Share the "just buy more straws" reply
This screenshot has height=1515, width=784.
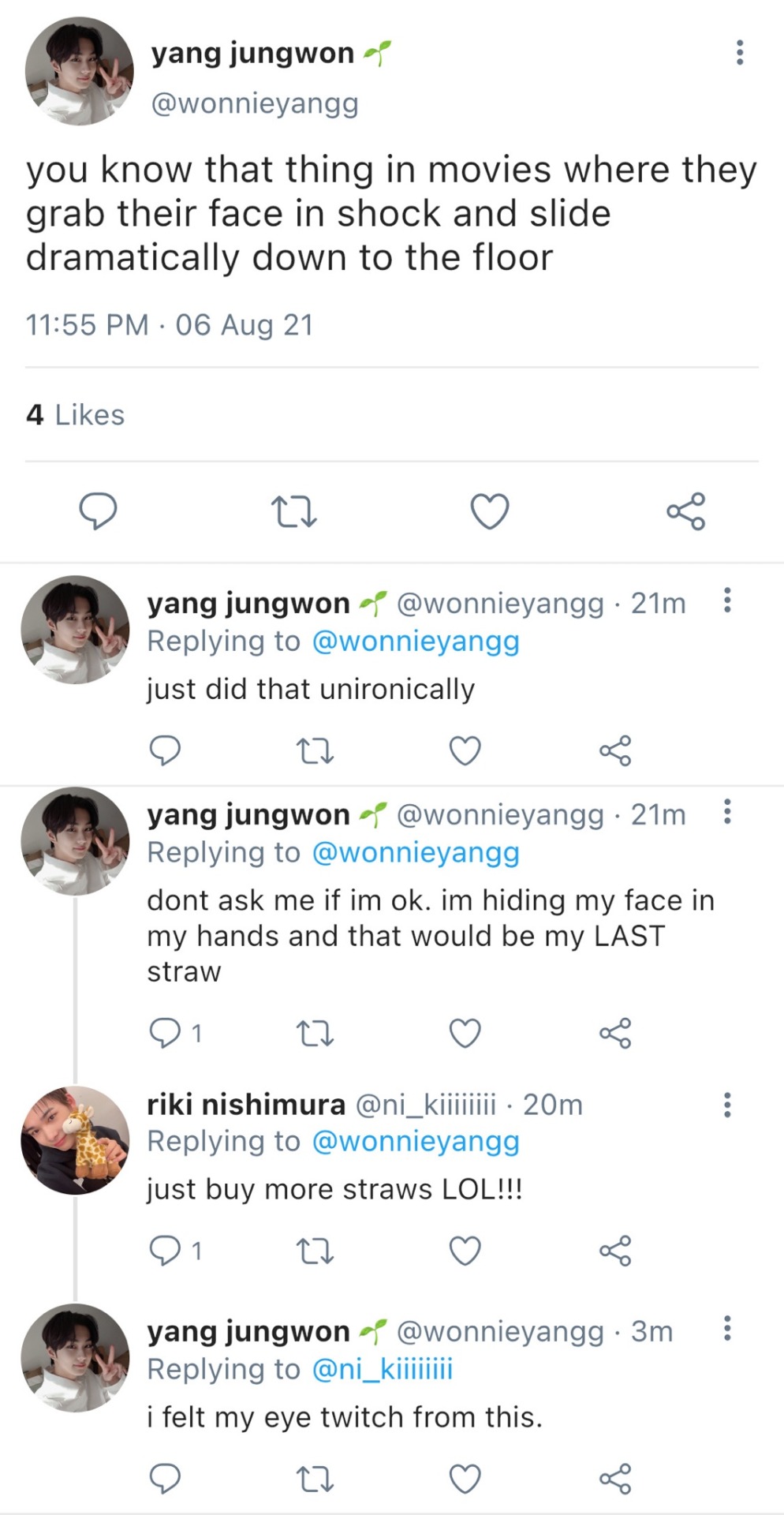(x=615, y=1251)
